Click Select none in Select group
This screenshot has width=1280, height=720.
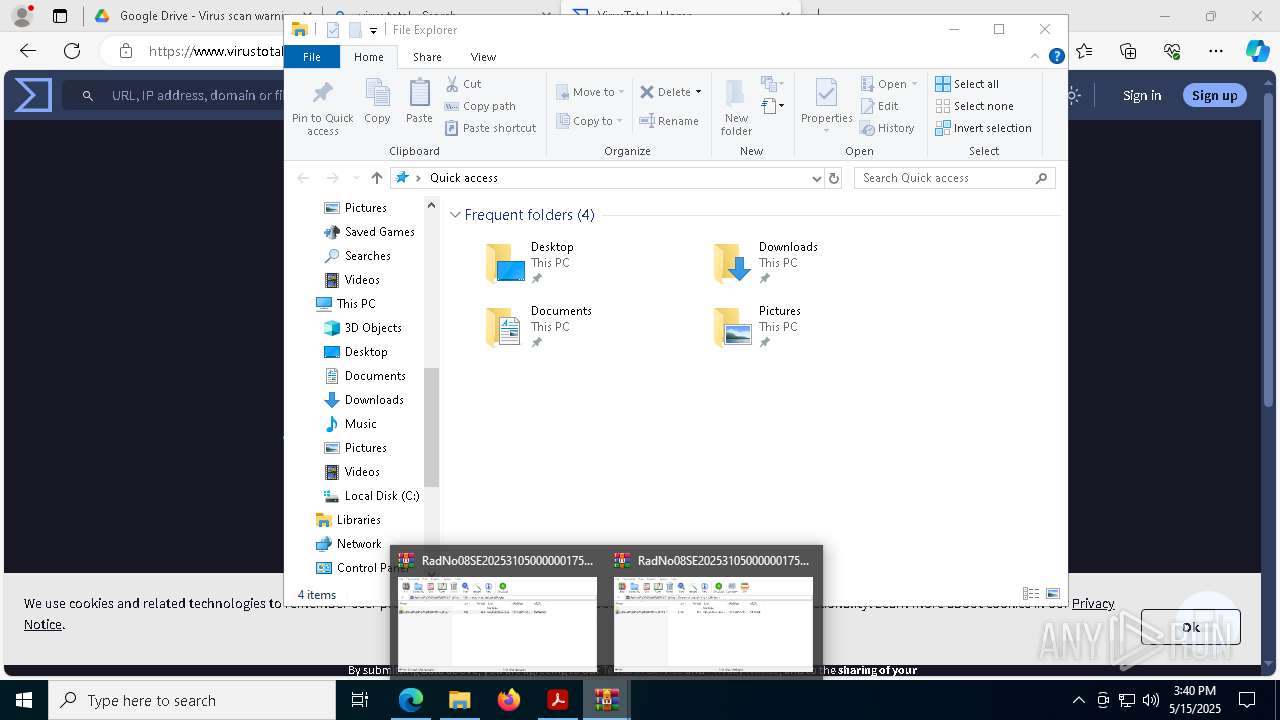coord(974,106)
